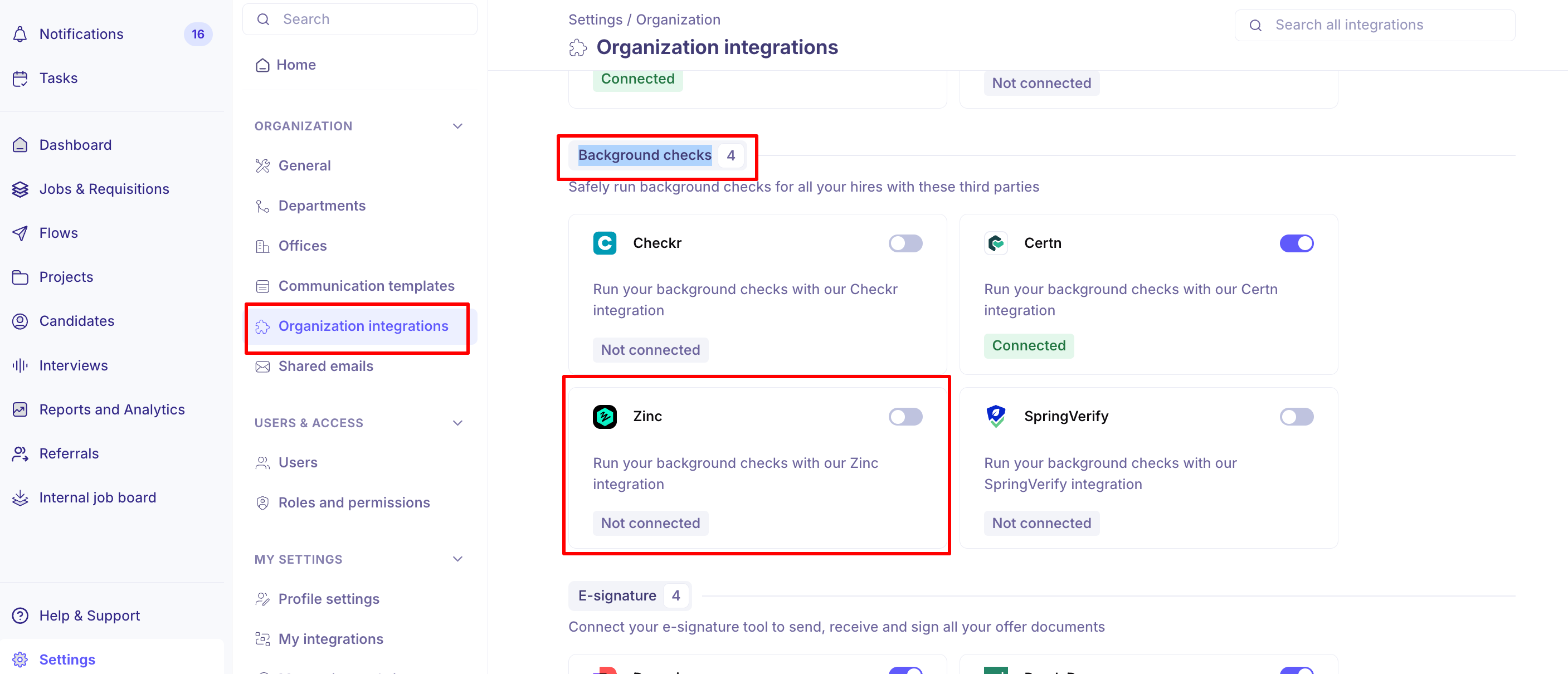The height and width of the screenshot is (674, 1568).
Task: Click the Certn integration description text
Action: coord(1131,300)
